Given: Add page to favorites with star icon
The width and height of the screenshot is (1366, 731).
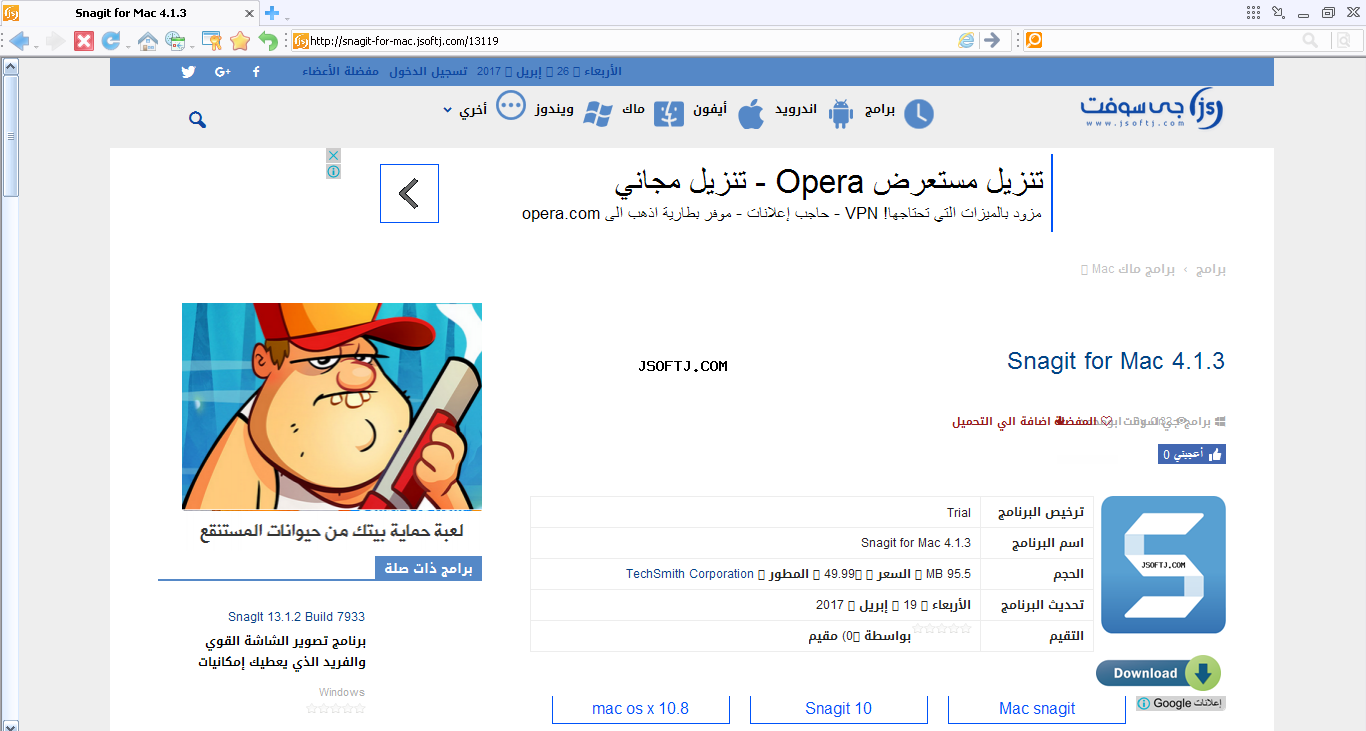Looking at the screenshot, I should tap(240, 41).
